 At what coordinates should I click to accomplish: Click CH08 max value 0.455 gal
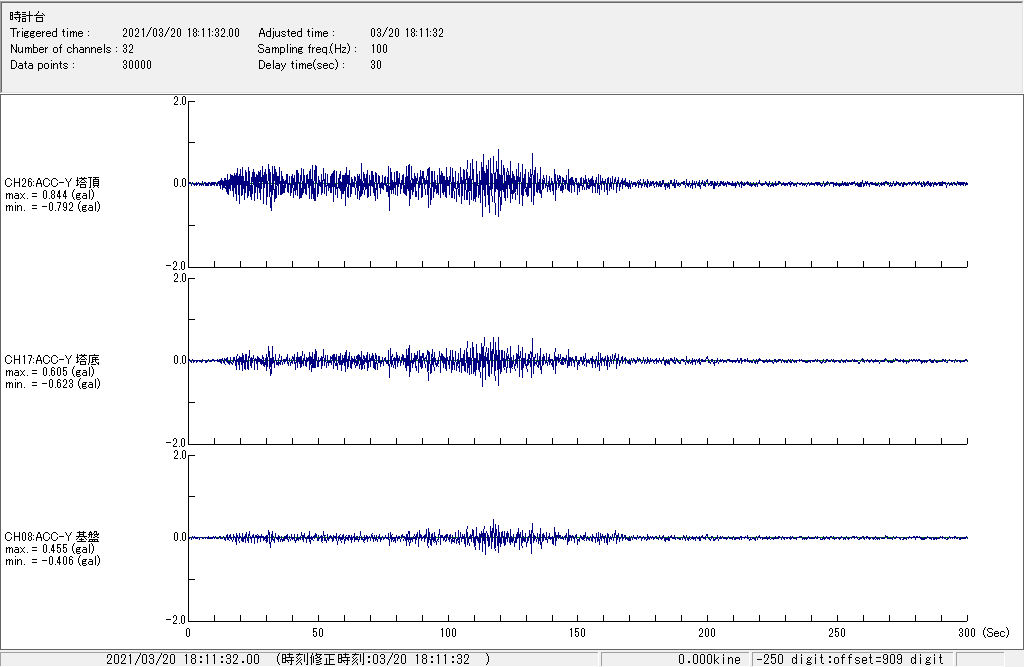click(x=50, y=549)
